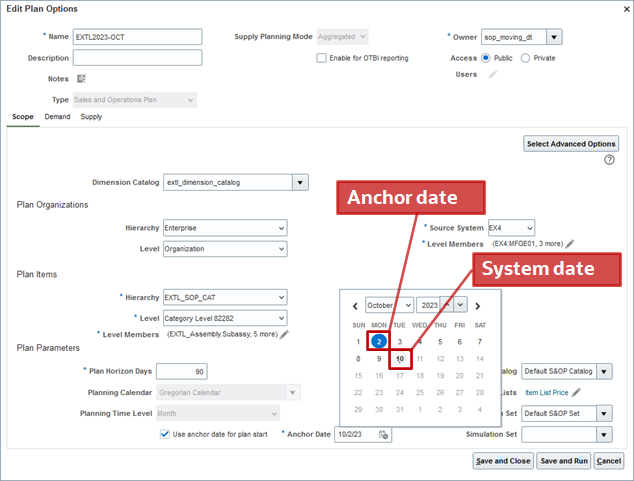The width and height of the screenshot is (634, 481).
Task: Close the Edit Plan Options dialog
Action: (626, 9)
